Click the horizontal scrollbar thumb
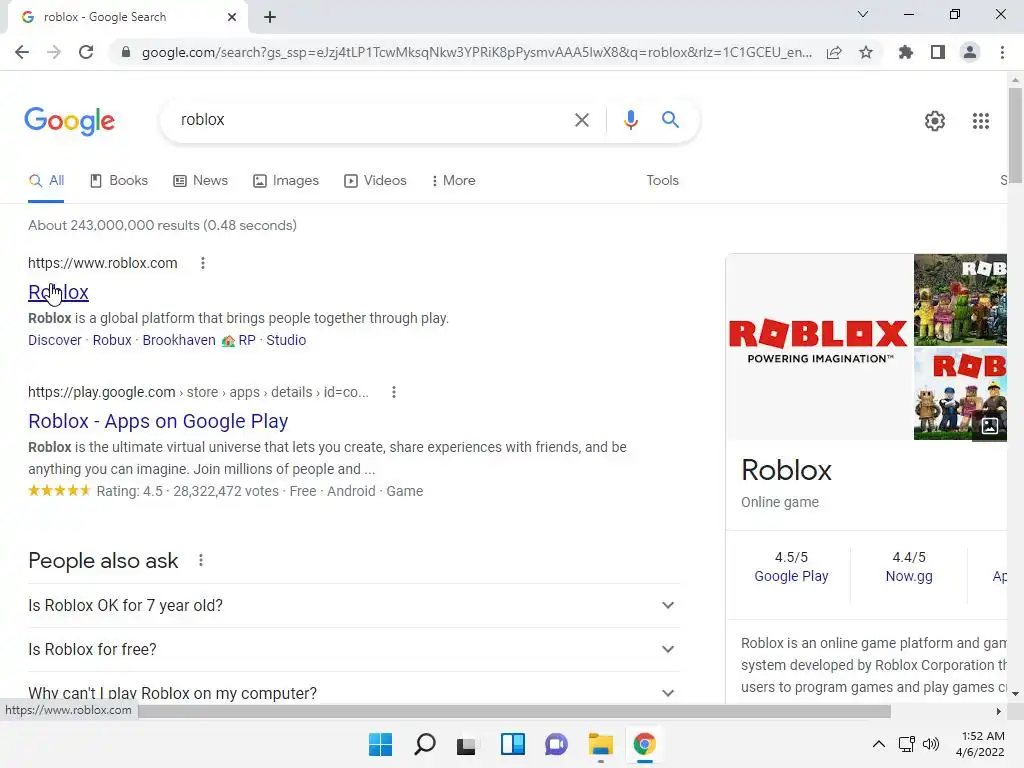The height and width of the screenshot is (768, 1024). tap(514, 711)
